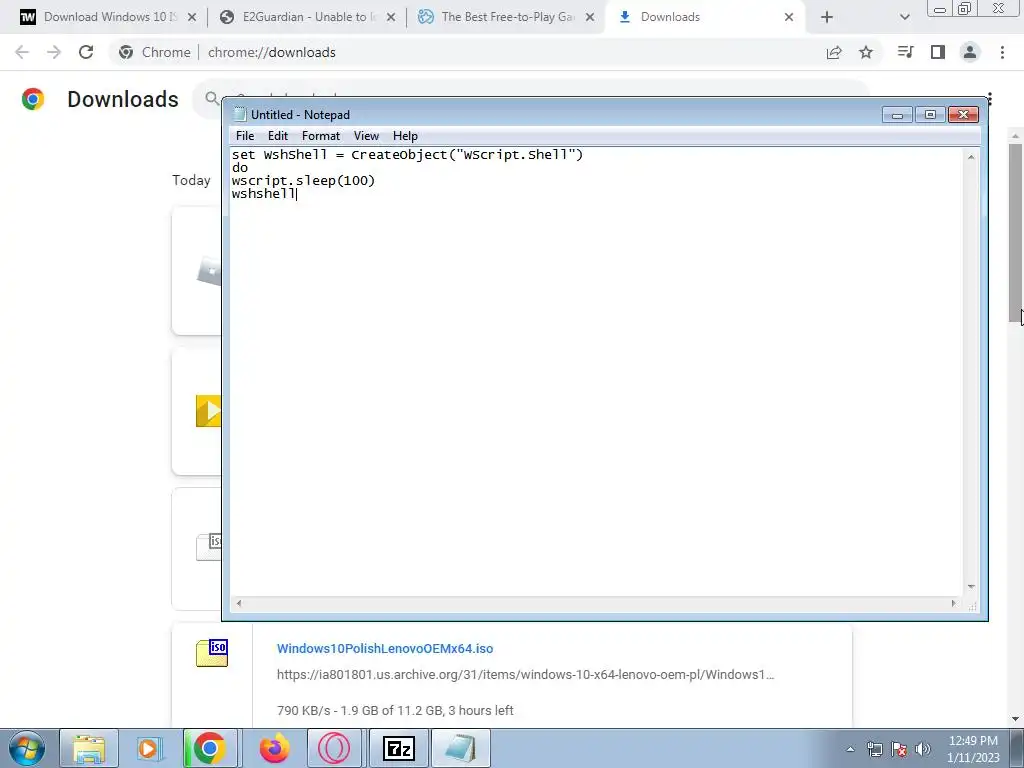Click the archive.org source URL
Viewport: 1024px width, 768px height.
coord(525,675)
